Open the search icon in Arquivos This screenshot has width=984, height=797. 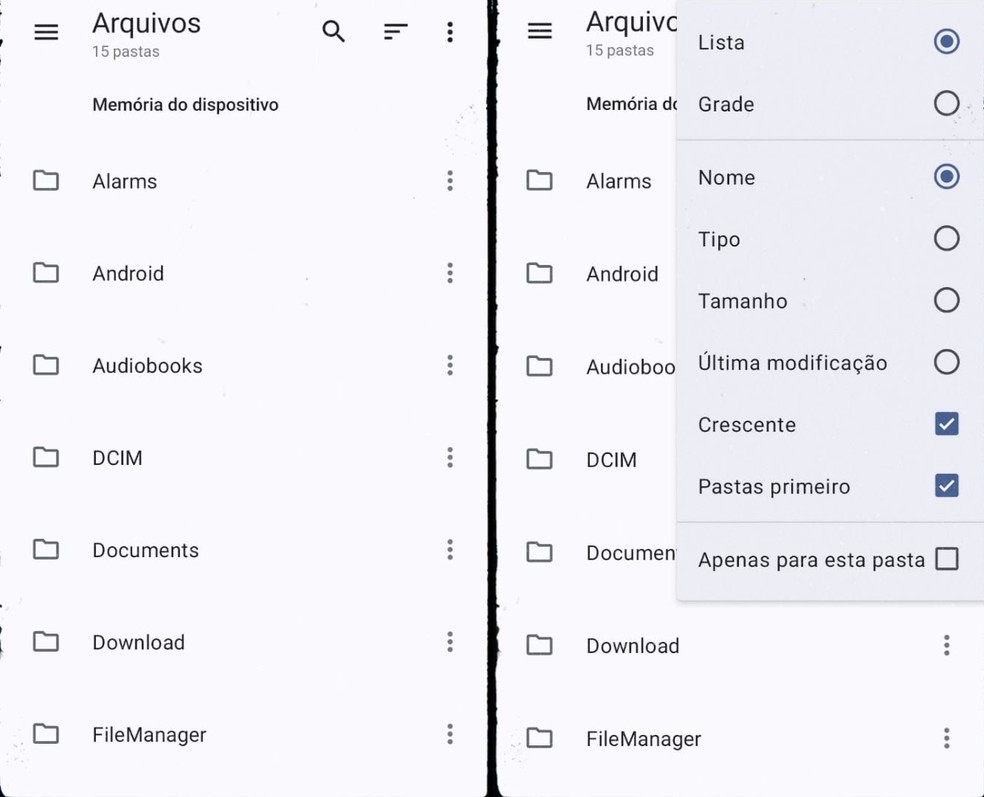click(333, 31)
